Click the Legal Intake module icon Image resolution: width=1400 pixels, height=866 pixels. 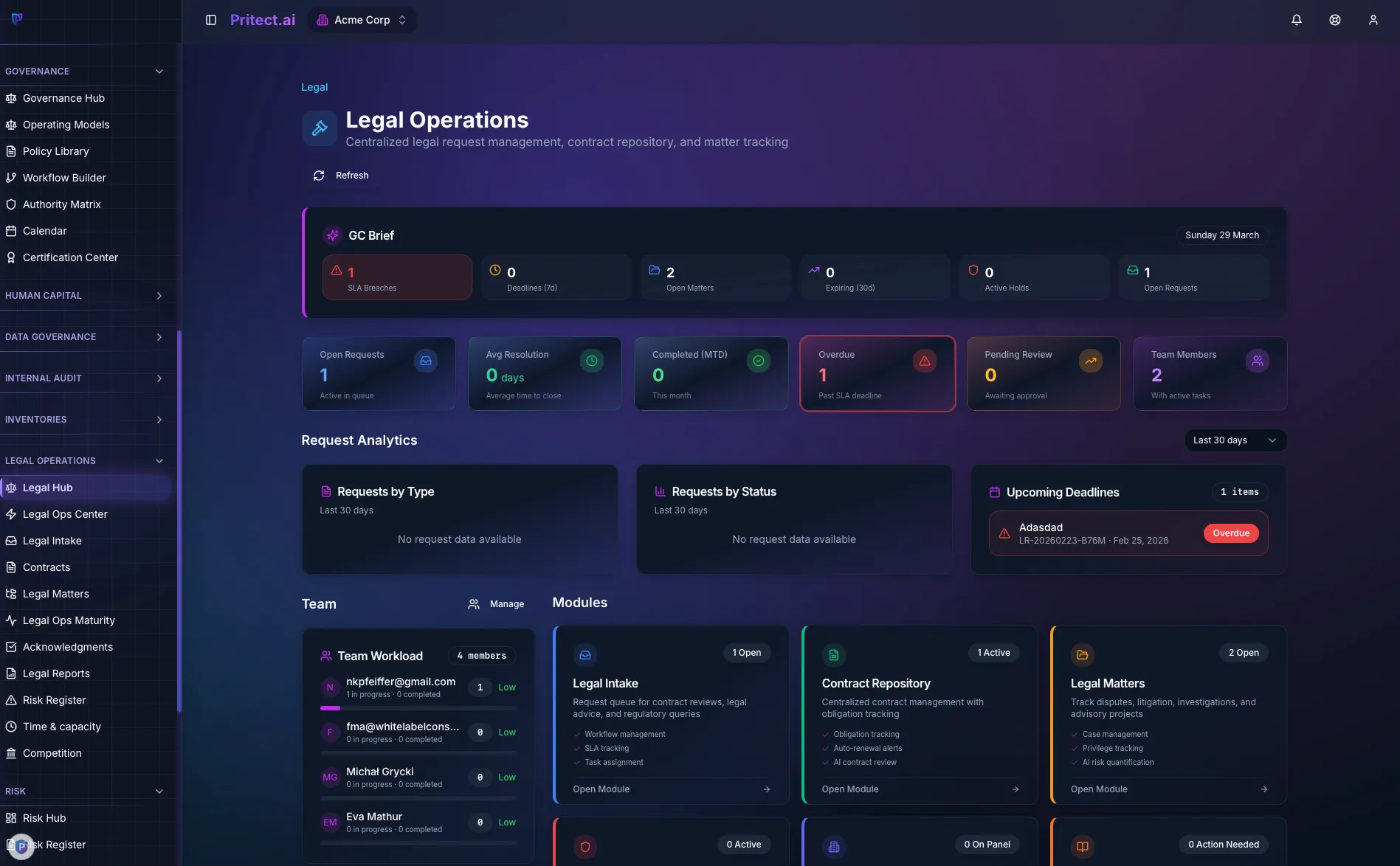585,655
